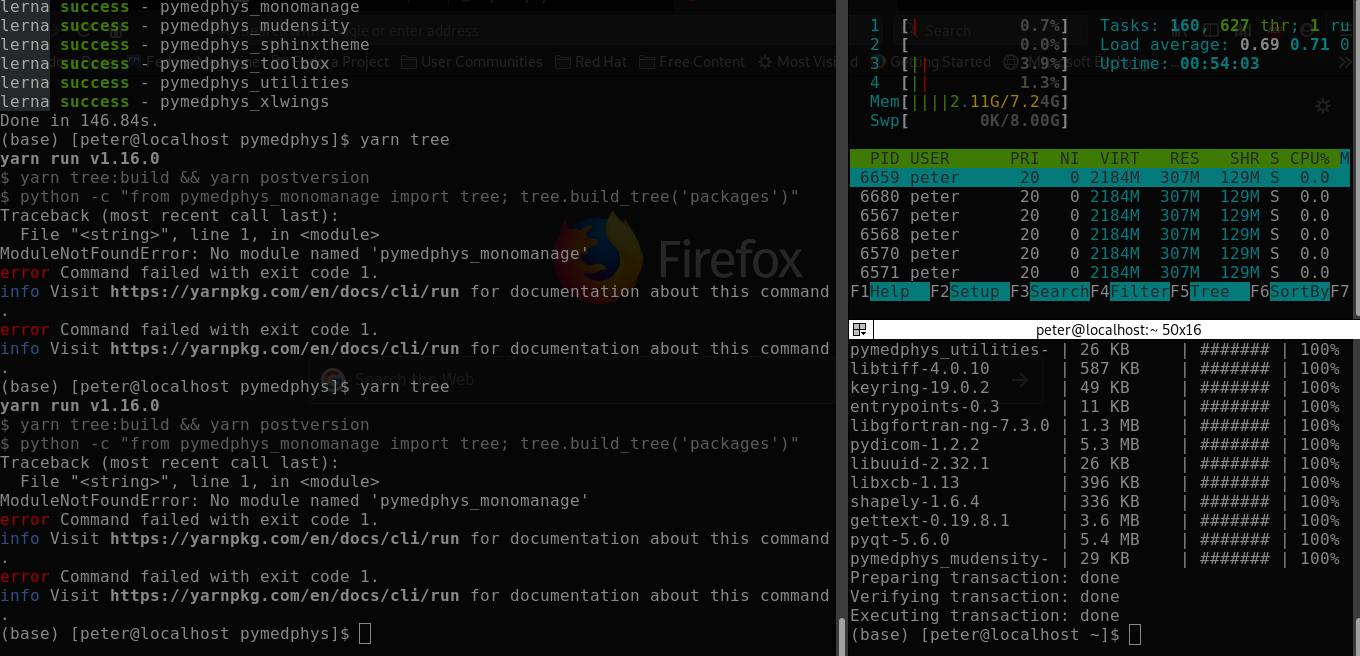Image resolution: width=1360 pixels, height=656 pixels.
Task: Sort htop by VIRT column header
Action: 1120,158
